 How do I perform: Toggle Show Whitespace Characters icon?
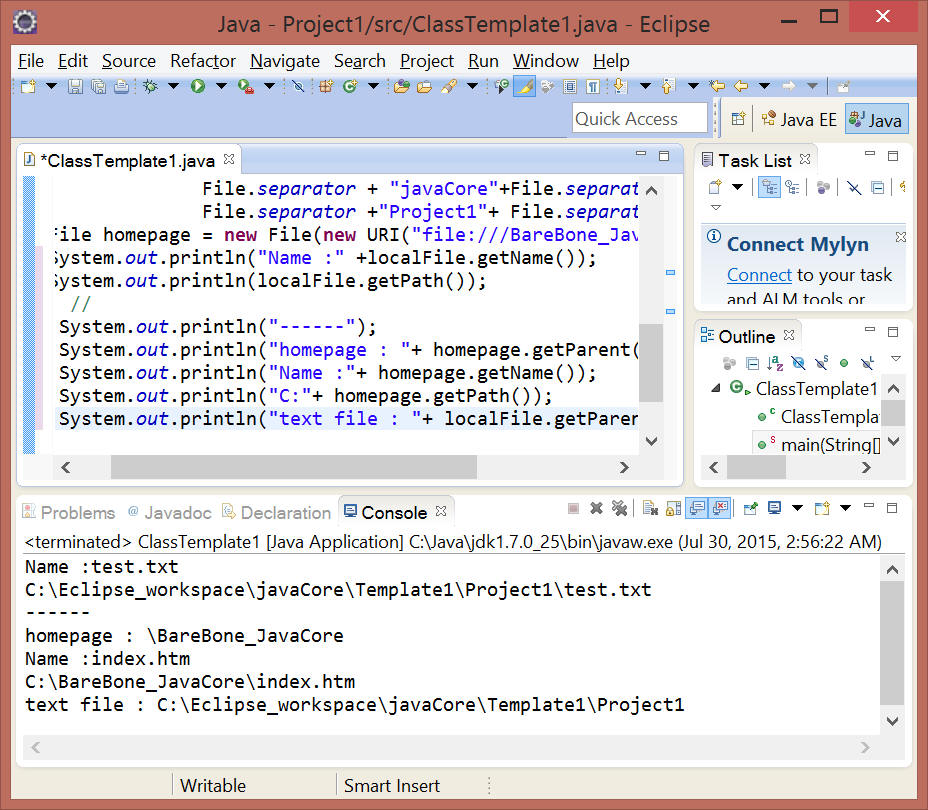tap(592, 86)
